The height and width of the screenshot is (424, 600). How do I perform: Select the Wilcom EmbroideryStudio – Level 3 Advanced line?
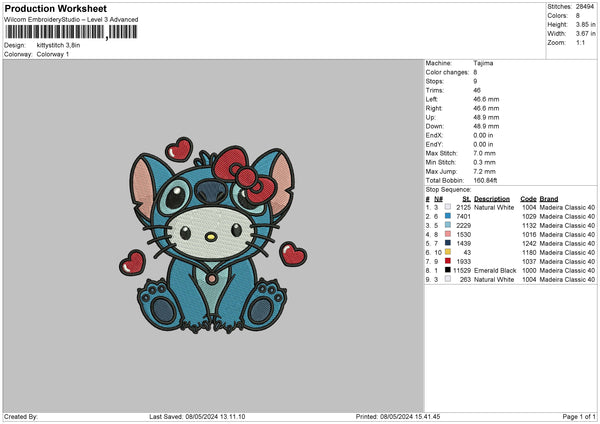pos(71,20)
